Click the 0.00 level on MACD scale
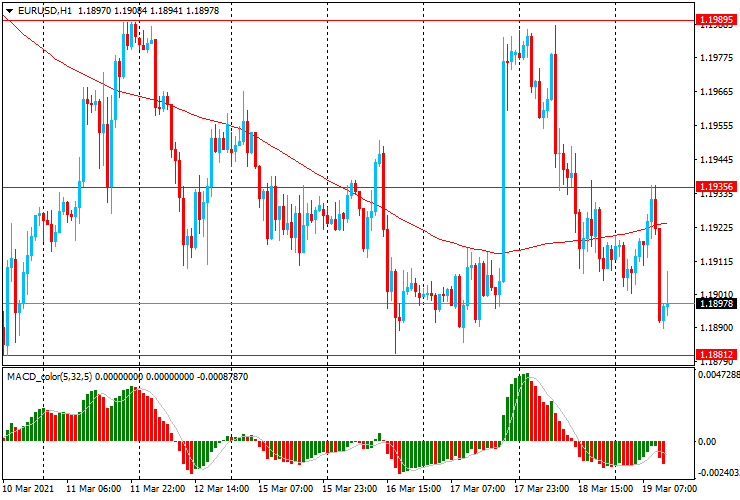Image resolution: width=740 pixels, height=500 pixels. 706,441
